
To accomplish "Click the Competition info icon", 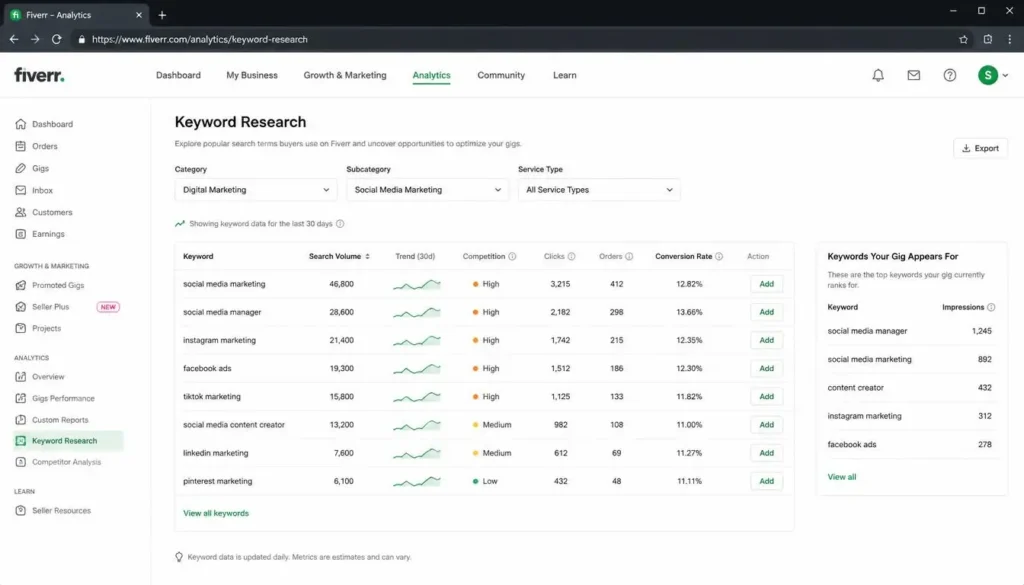I will [x=512, y=257].
